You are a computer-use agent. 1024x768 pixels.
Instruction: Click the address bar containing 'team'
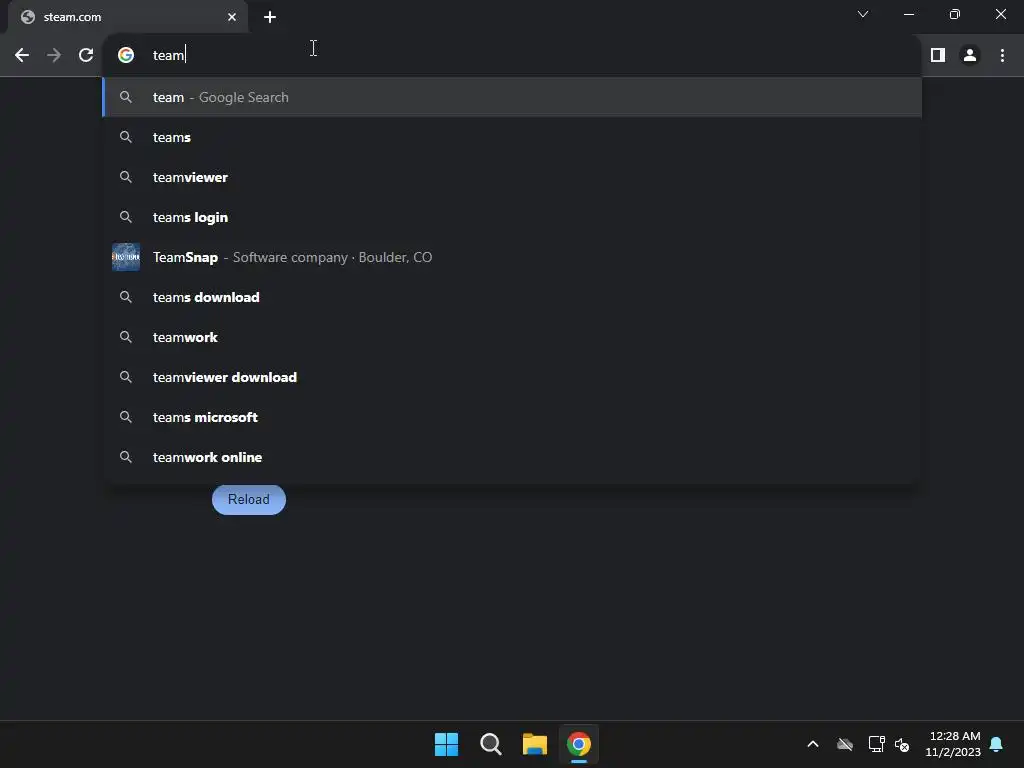pos(512,56)
